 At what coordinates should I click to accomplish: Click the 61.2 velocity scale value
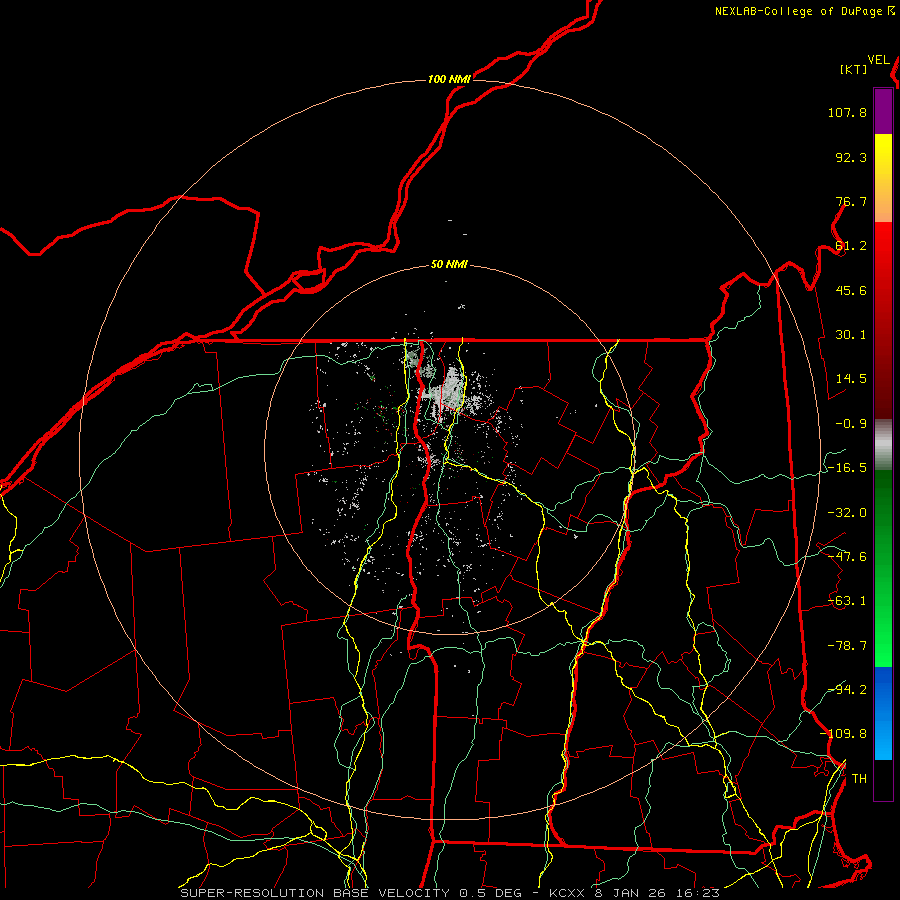pos(851,246)
